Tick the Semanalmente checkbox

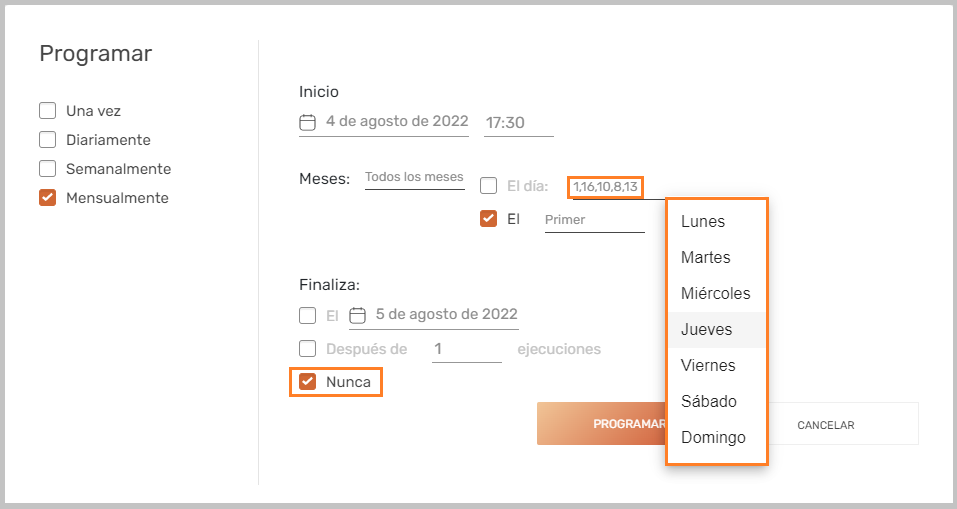pyautogui.click(x=48, y=168)
